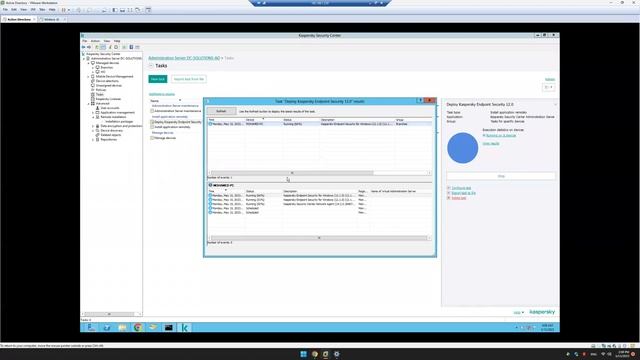Click the Running on 1 device link
This screenshot has height=360, width=640.
tap(501, 135)
